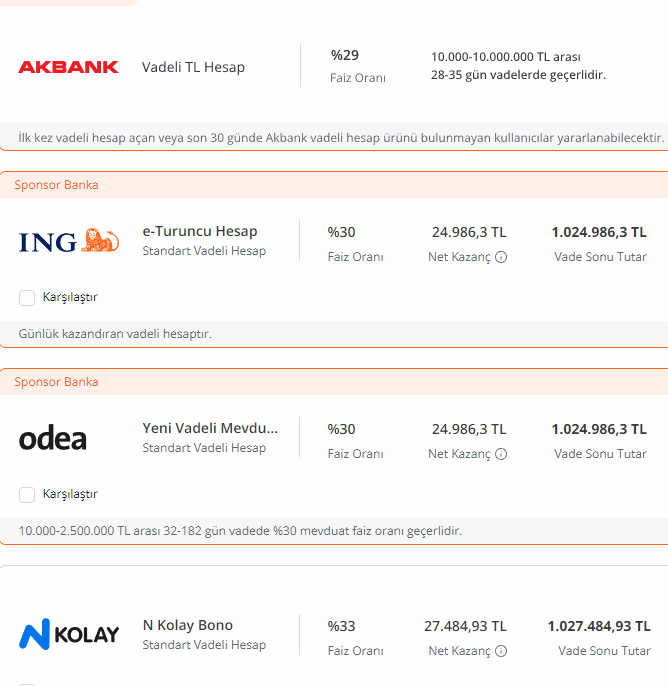Open Net Kazanç info icon for odea
Viewport: 668px width, 686px height.
click(501, 454)
